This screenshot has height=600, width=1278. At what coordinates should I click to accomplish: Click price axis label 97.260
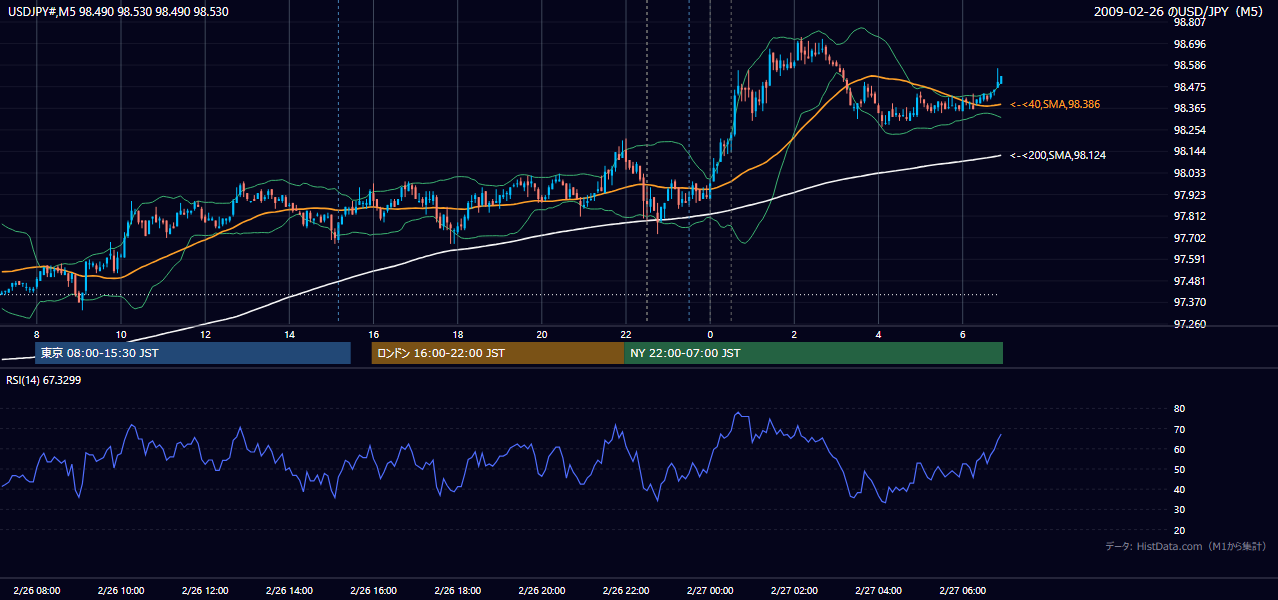click(x=1190, y=324)
